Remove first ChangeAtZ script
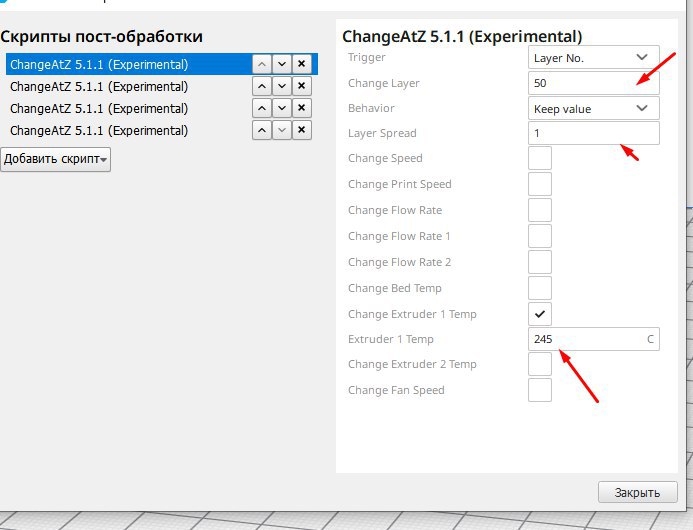 tap(301, 64)
